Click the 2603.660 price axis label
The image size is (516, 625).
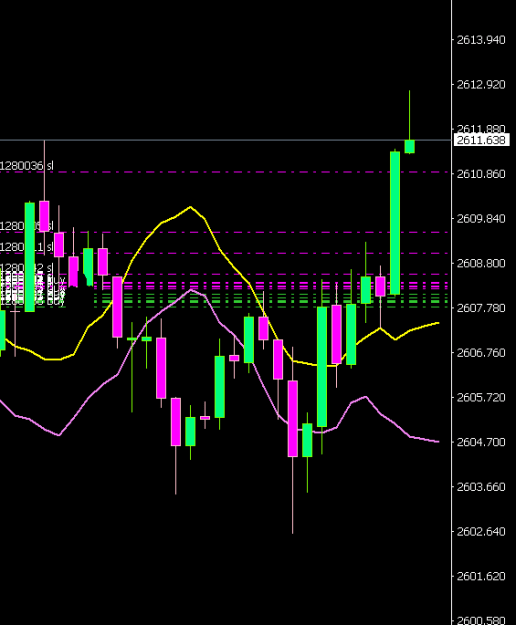[x=481, y=487]
